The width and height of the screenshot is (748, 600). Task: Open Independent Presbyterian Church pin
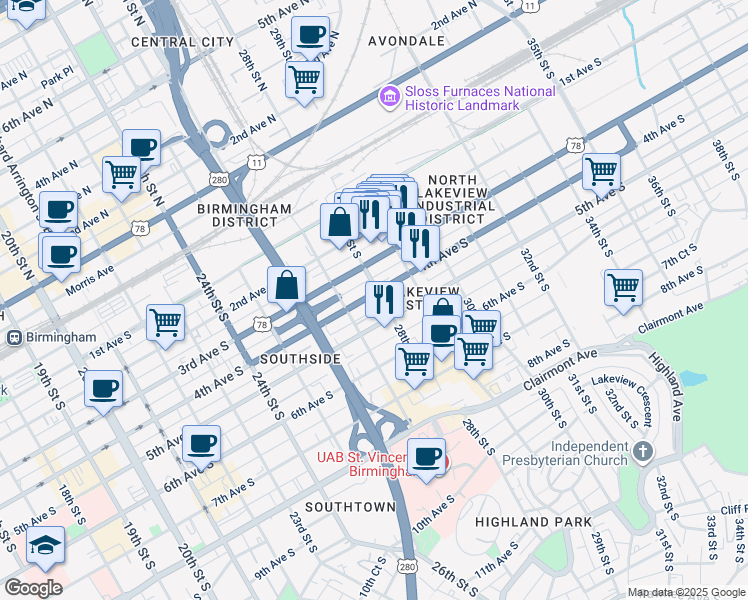[643, 452]
